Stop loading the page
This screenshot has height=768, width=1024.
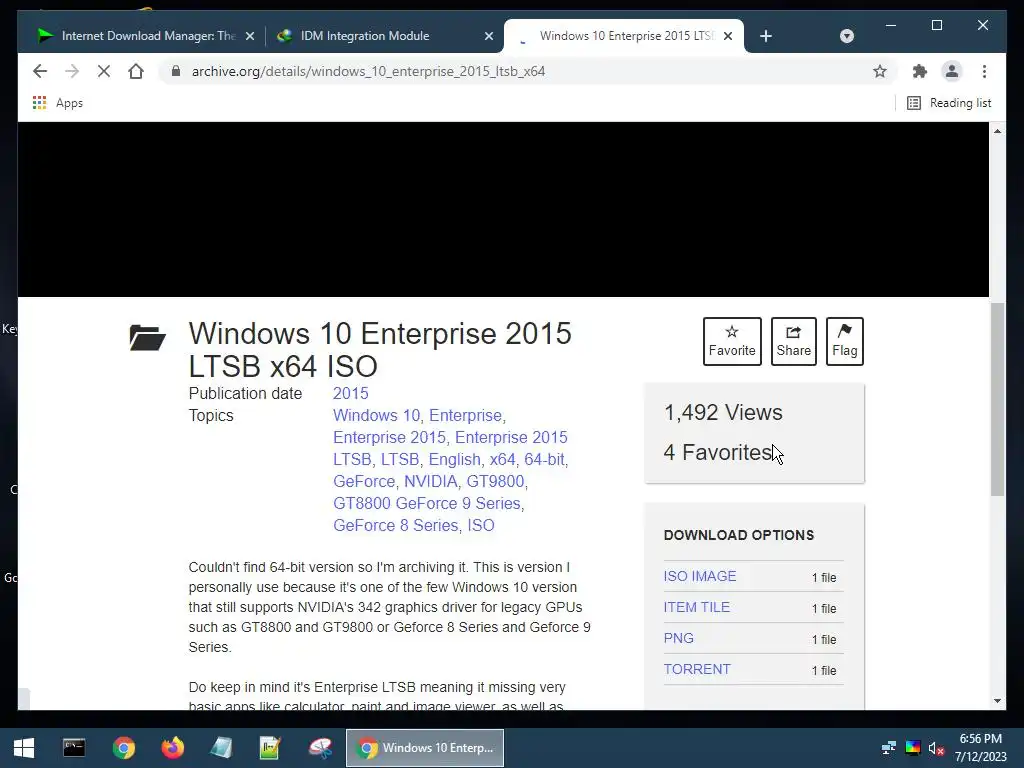pyautogui.click(x=104, y=71)
